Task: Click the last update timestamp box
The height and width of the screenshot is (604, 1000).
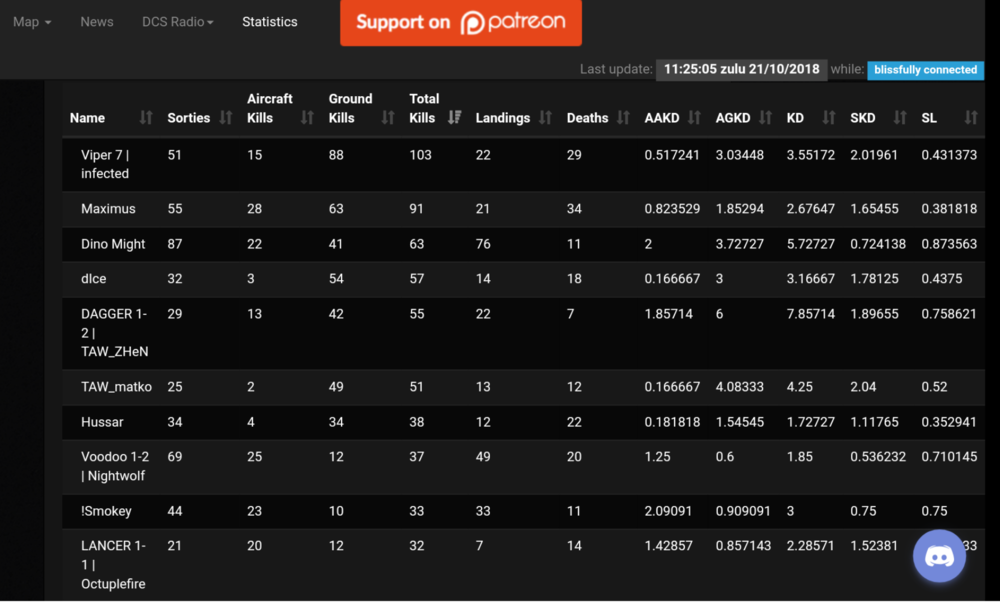Action: pyautogui.click(x=741, y=70)
